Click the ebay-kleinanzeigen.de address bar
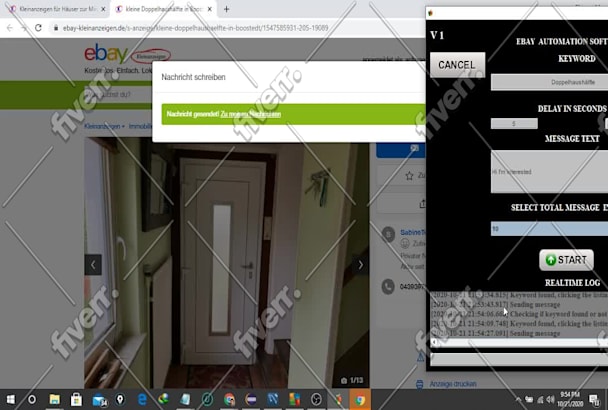Viewport: 608px width, 410px height. tap(196, 28)
